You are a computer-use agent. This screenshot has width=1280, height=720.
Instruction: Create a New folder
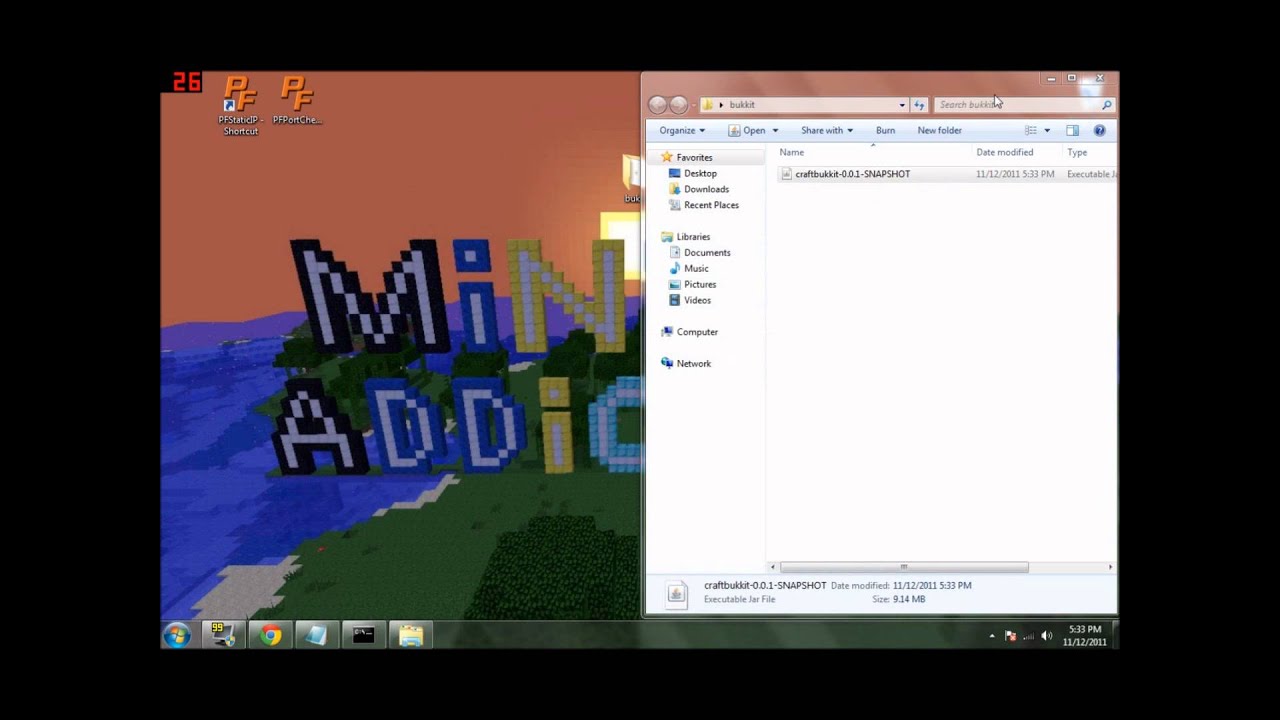click(939, 130)
